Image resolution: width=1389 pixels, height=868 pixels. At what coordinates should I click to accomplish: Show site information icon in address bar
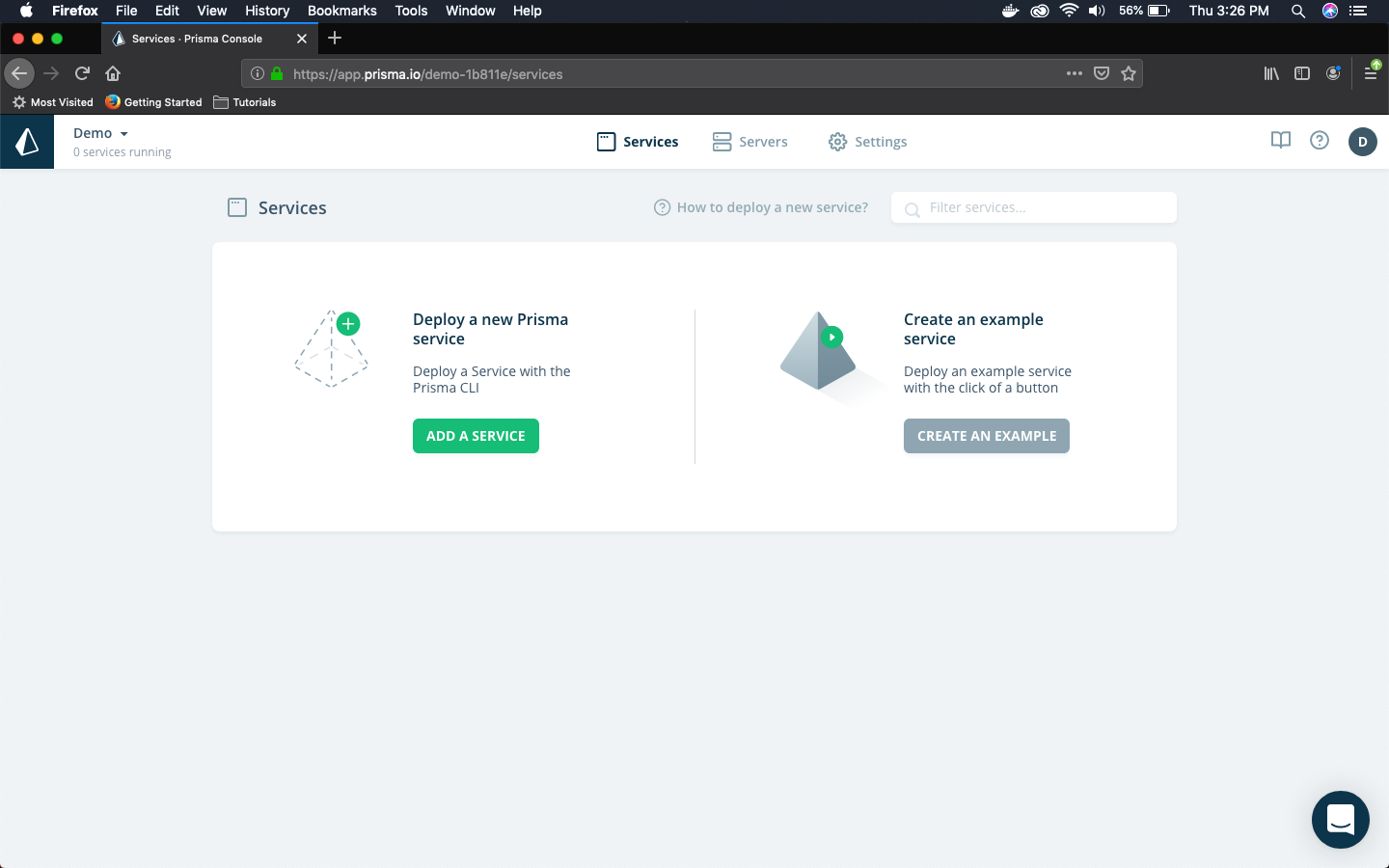point(258,73)
